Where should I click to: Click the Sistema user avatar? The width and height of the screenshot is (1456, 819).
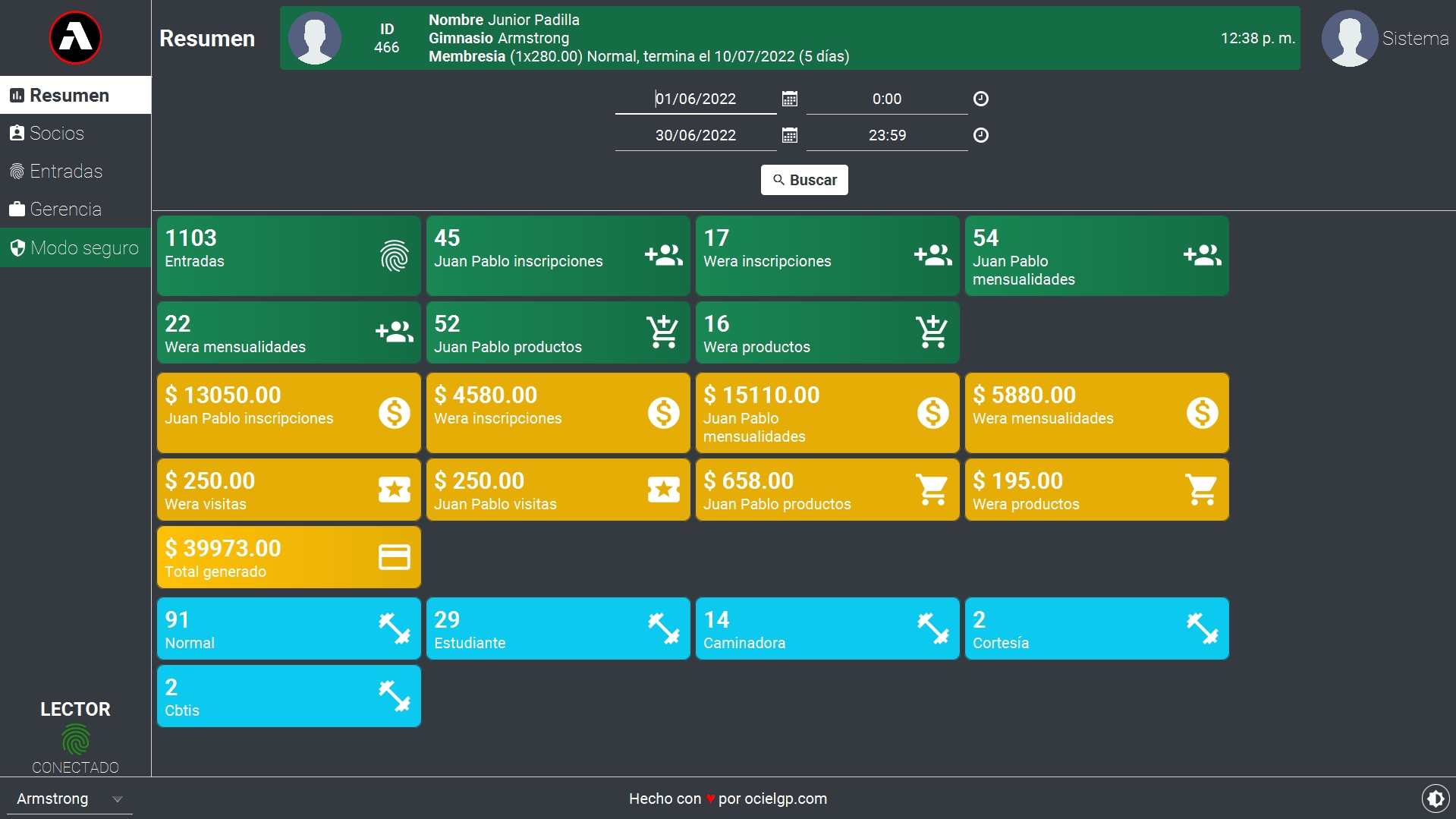point(1349,38)
